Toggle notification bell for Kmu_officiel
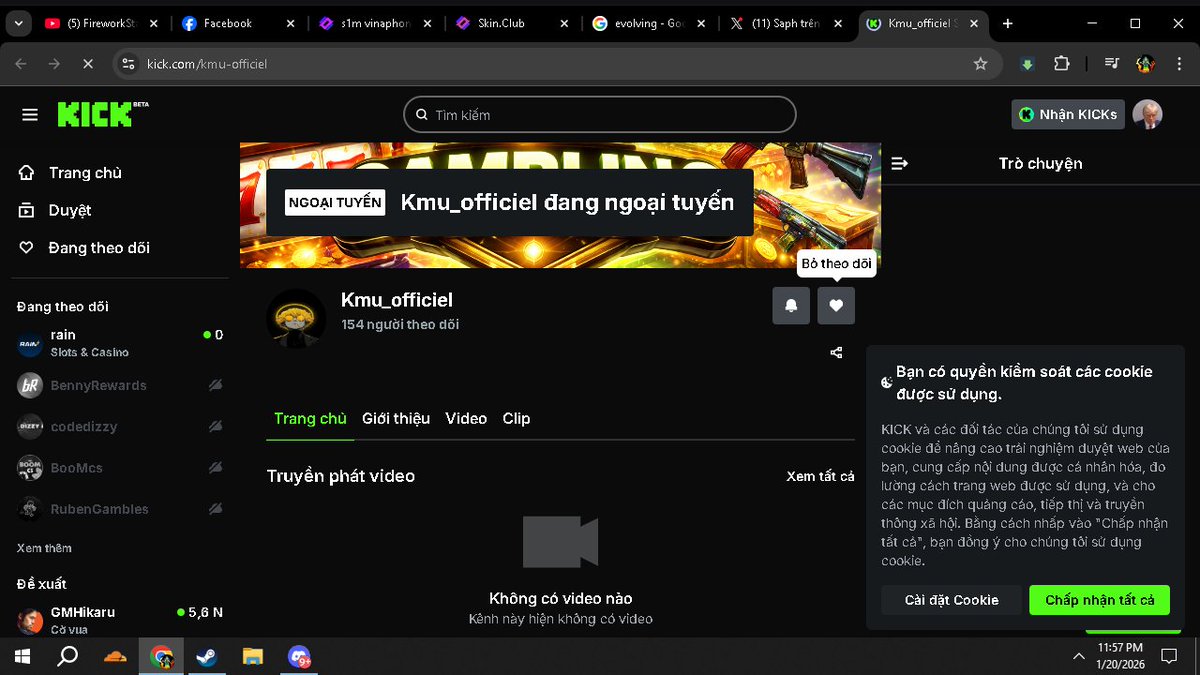 pos(791,306)
